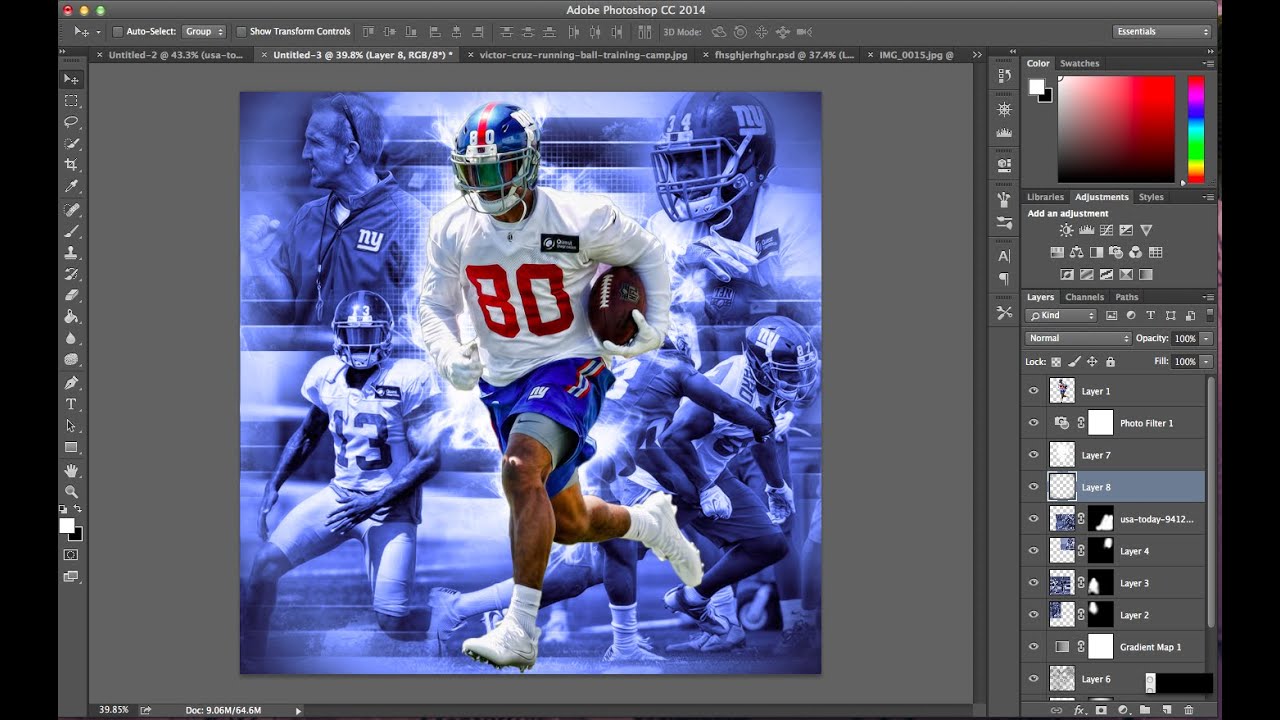
Task: Toggle Quick Mask mode icon
Action: pyautogui.click(x=71, y=554)
